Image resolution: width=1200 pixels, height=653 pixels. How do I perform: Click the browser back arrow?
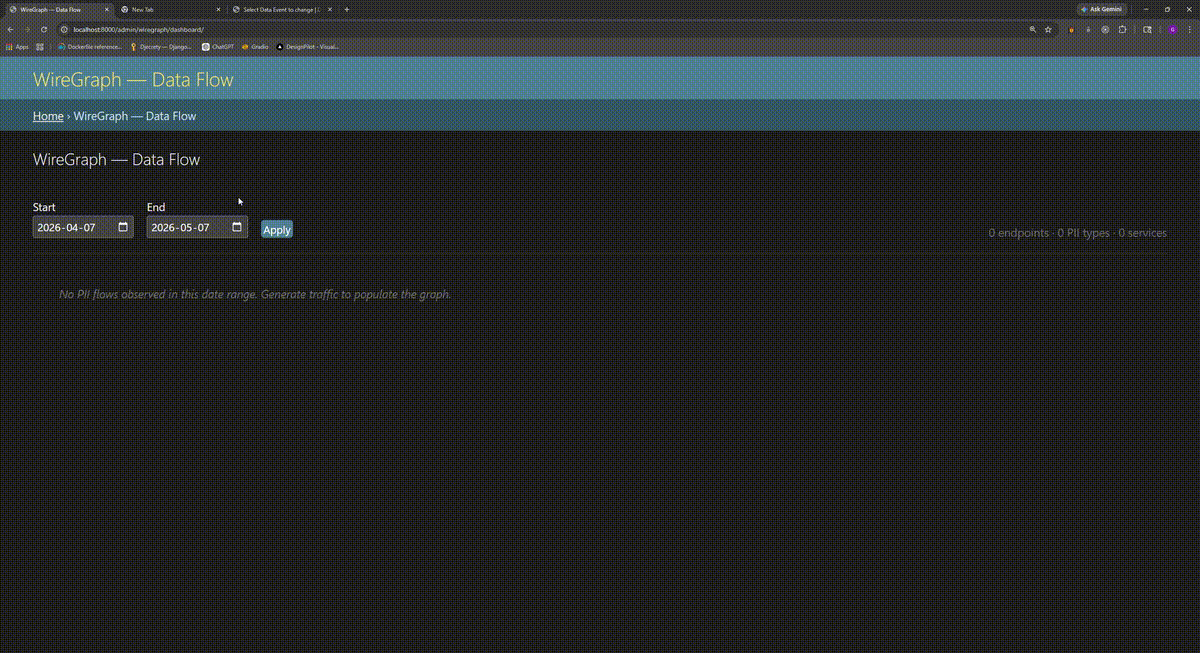(10, 30)
